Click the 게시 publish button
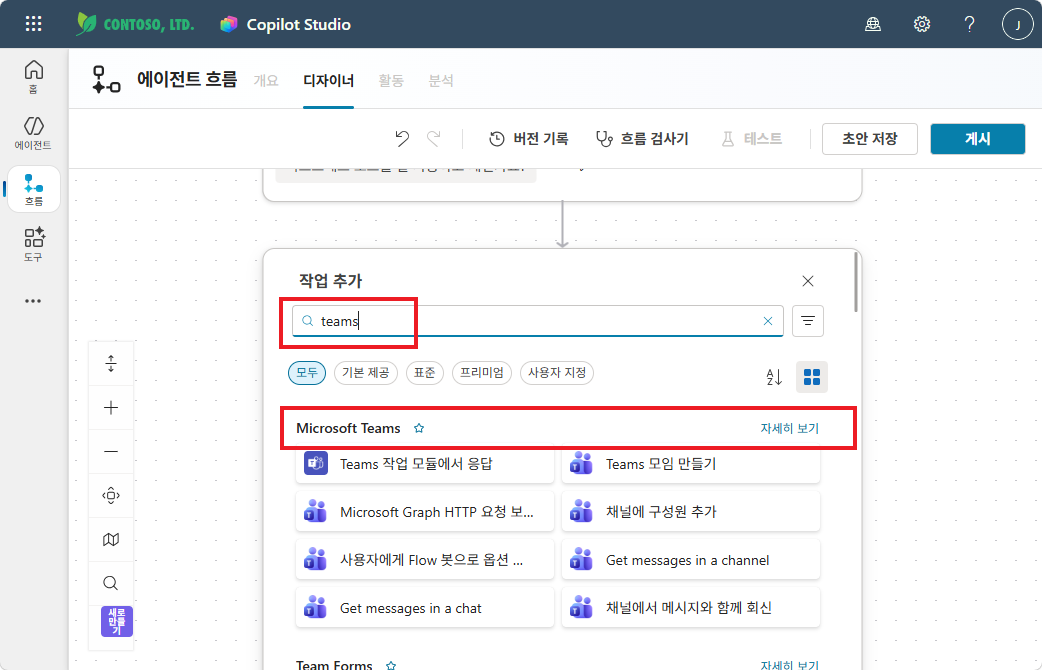The height and width of the screenshot is (670, 1042). tap(978, 138)
